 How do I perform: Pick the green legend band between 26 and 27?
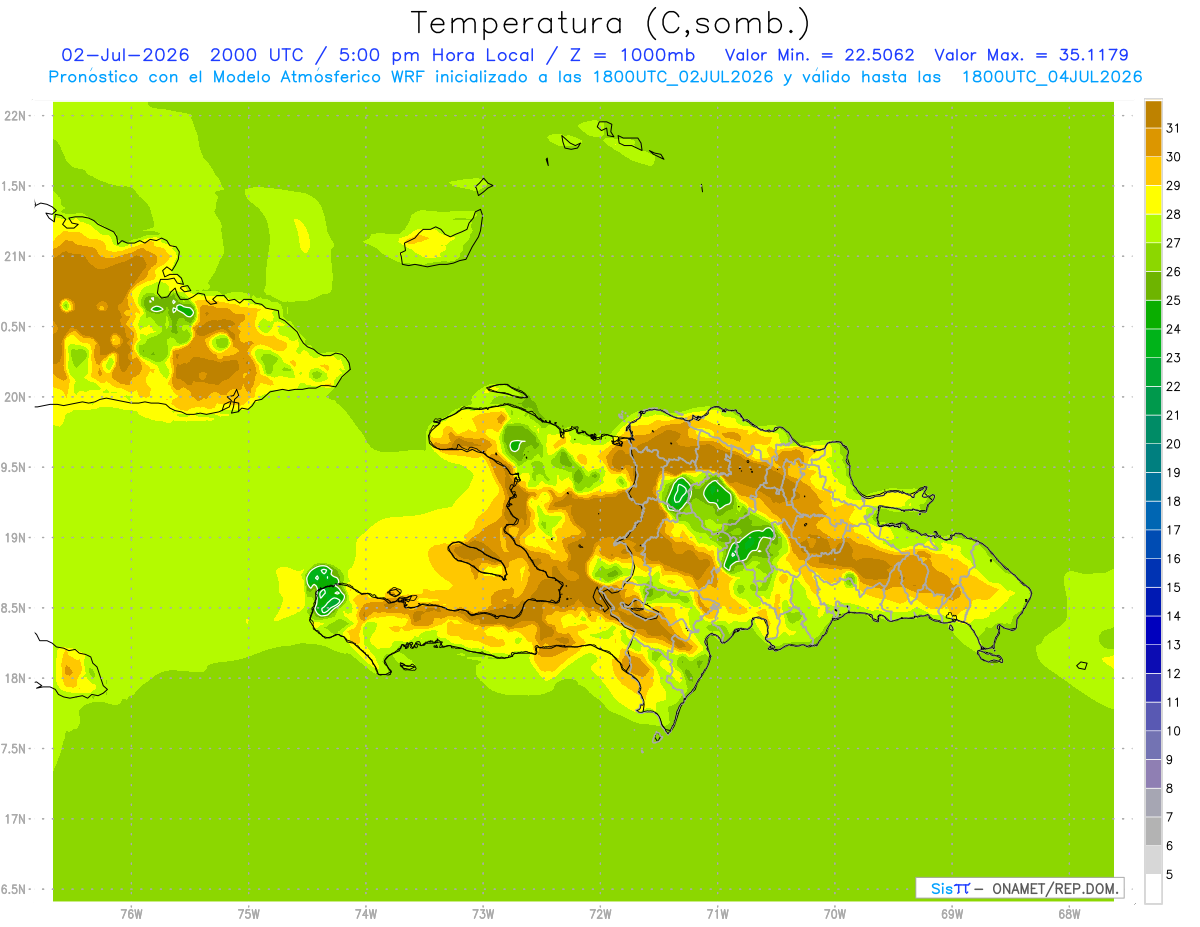click(1153, 257)
